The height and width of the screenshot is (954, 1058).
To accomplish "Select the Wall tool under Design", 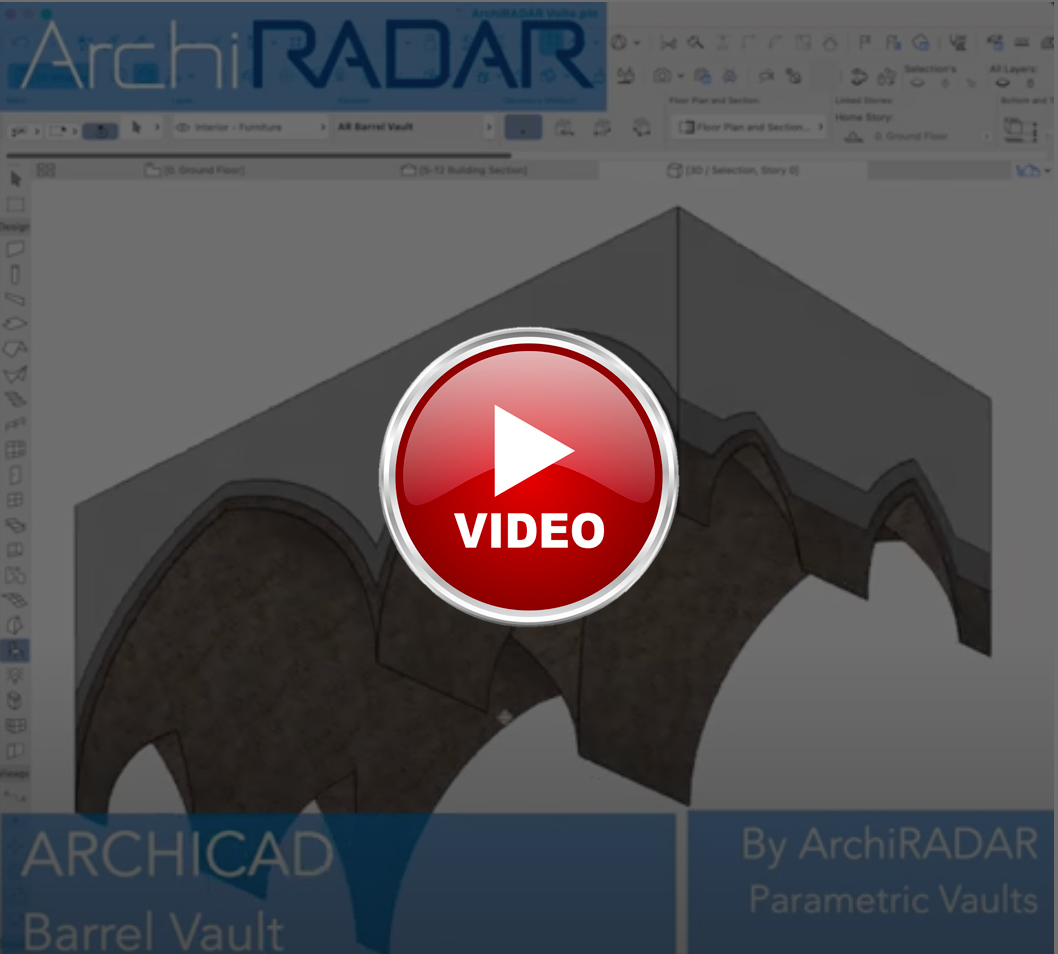I will 15,249.
